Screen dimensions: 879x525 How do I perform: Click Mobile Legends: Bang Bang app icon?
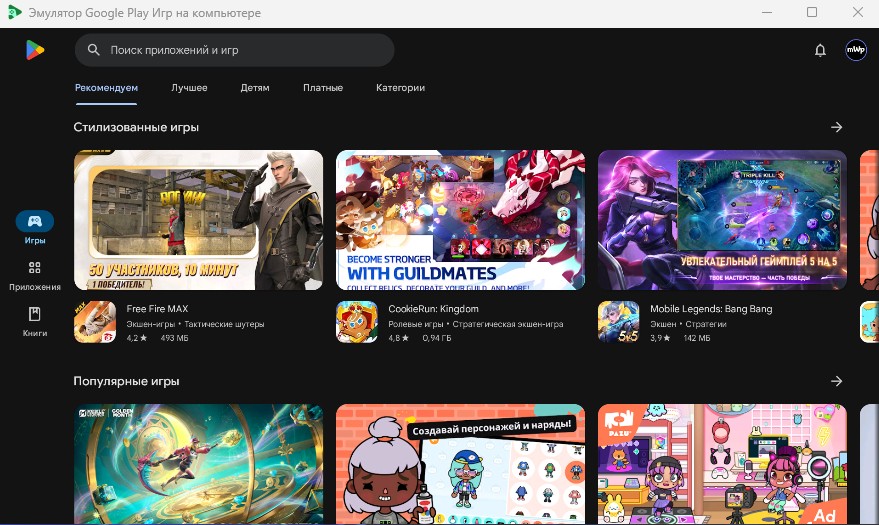[x=619, y=322]
